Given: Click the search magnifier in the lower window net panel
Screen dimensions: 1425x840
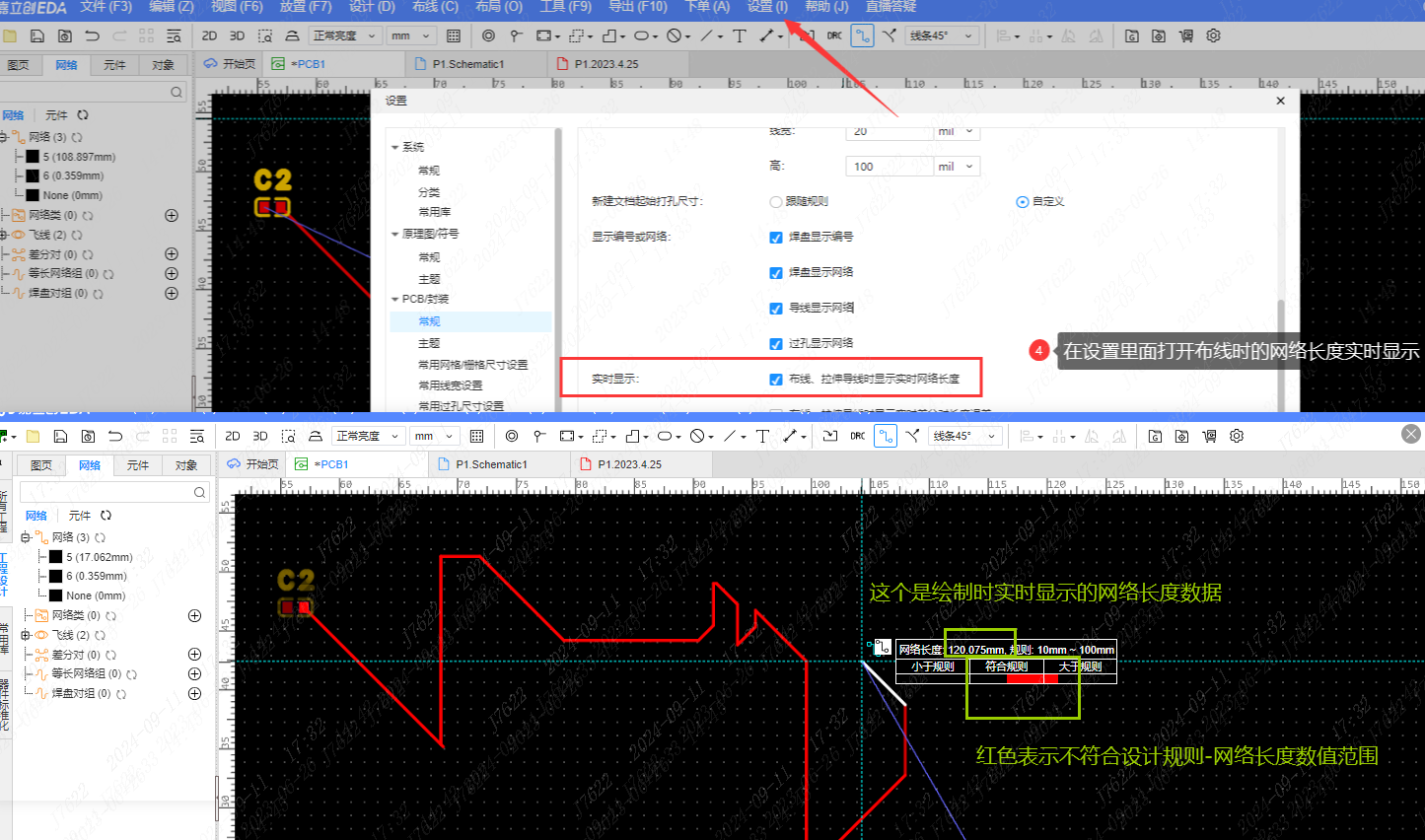Looking at the screenshot, I should [199, 492].
